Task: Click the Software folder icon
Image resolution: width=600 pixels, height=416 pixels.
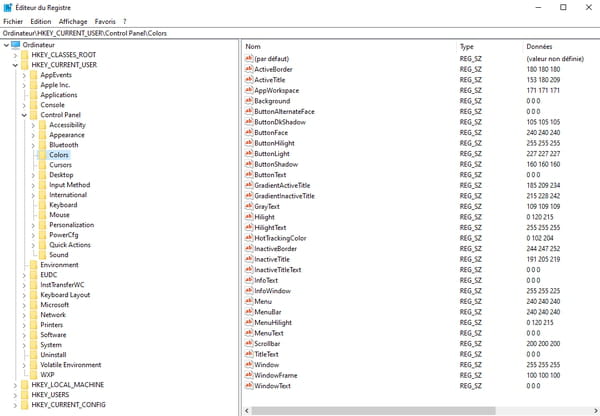Action: pyautogui.click(x=34, y=334)
